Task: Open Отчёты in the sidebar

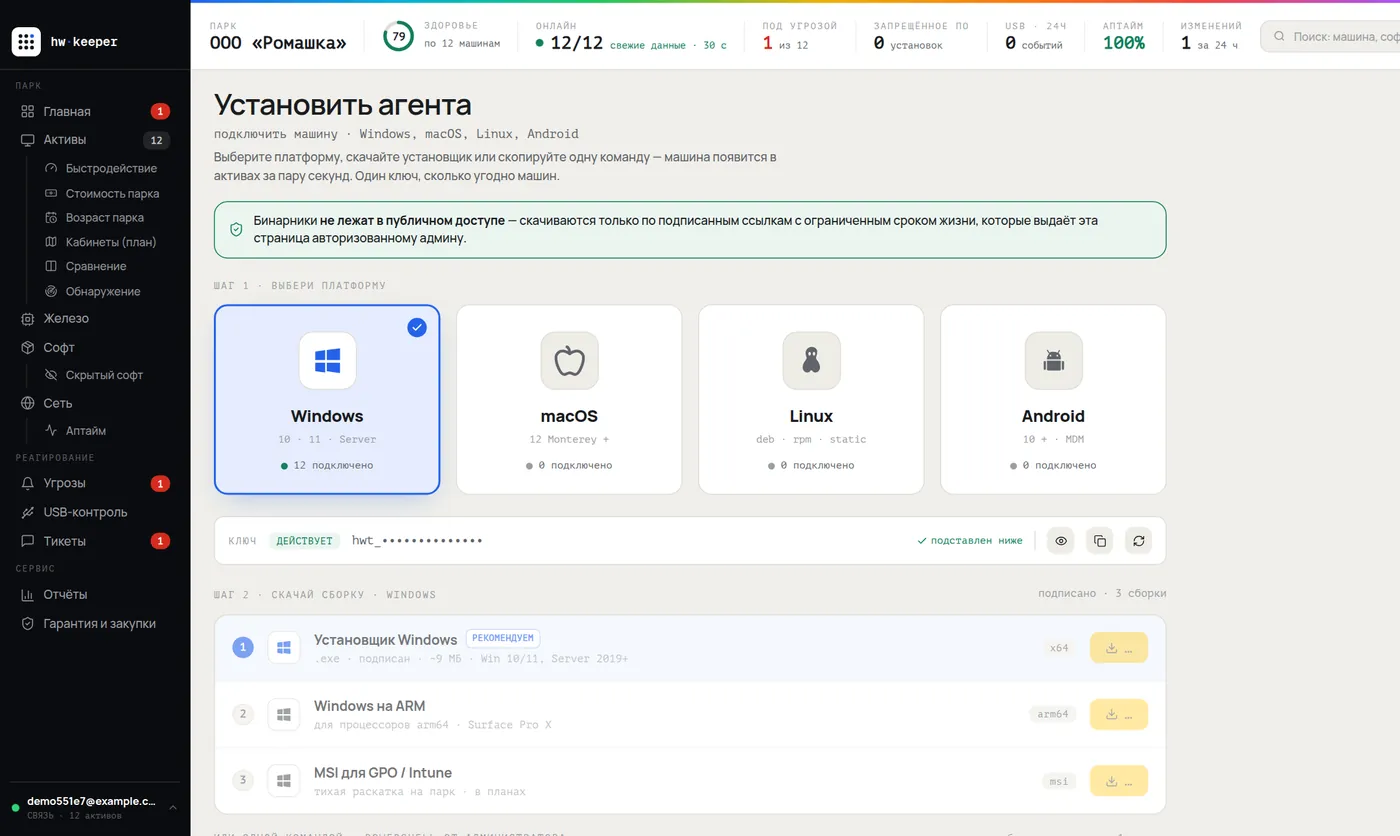Action: coord(95,594)
